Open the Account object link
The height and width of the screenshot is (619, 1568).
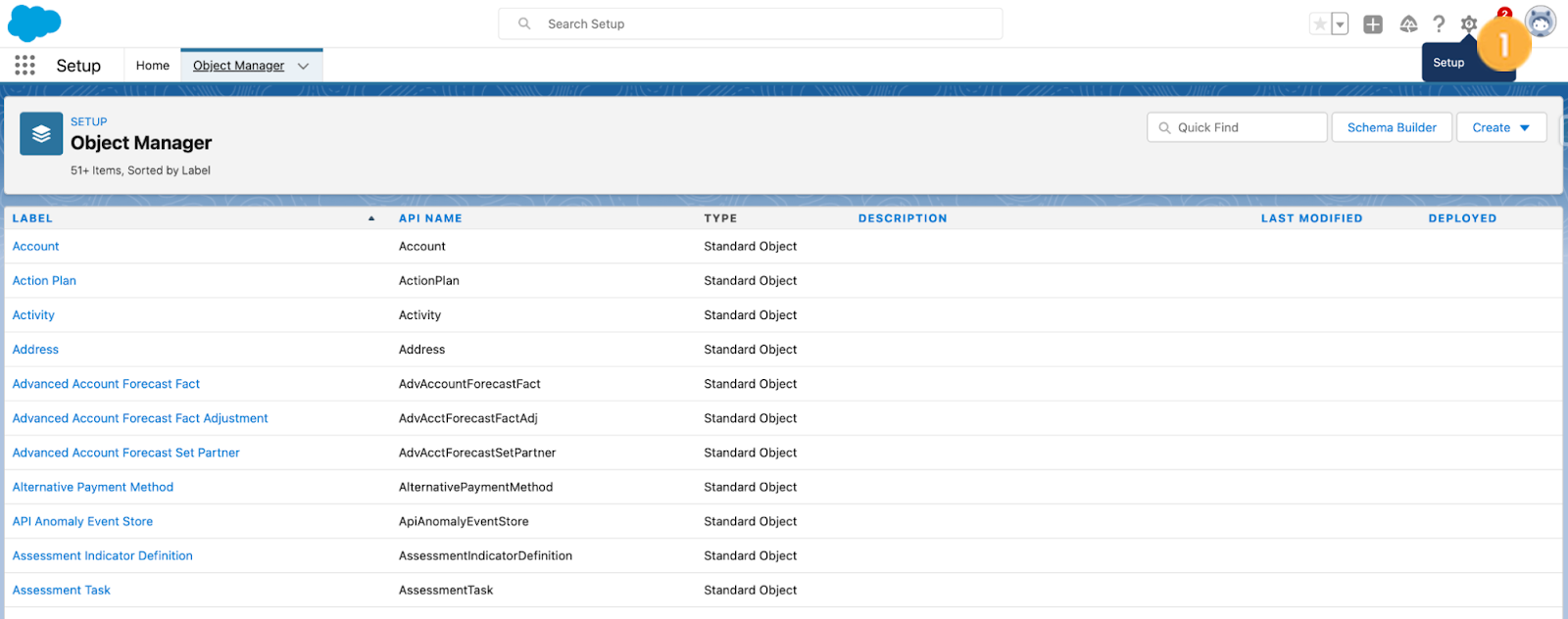point(35,247)
